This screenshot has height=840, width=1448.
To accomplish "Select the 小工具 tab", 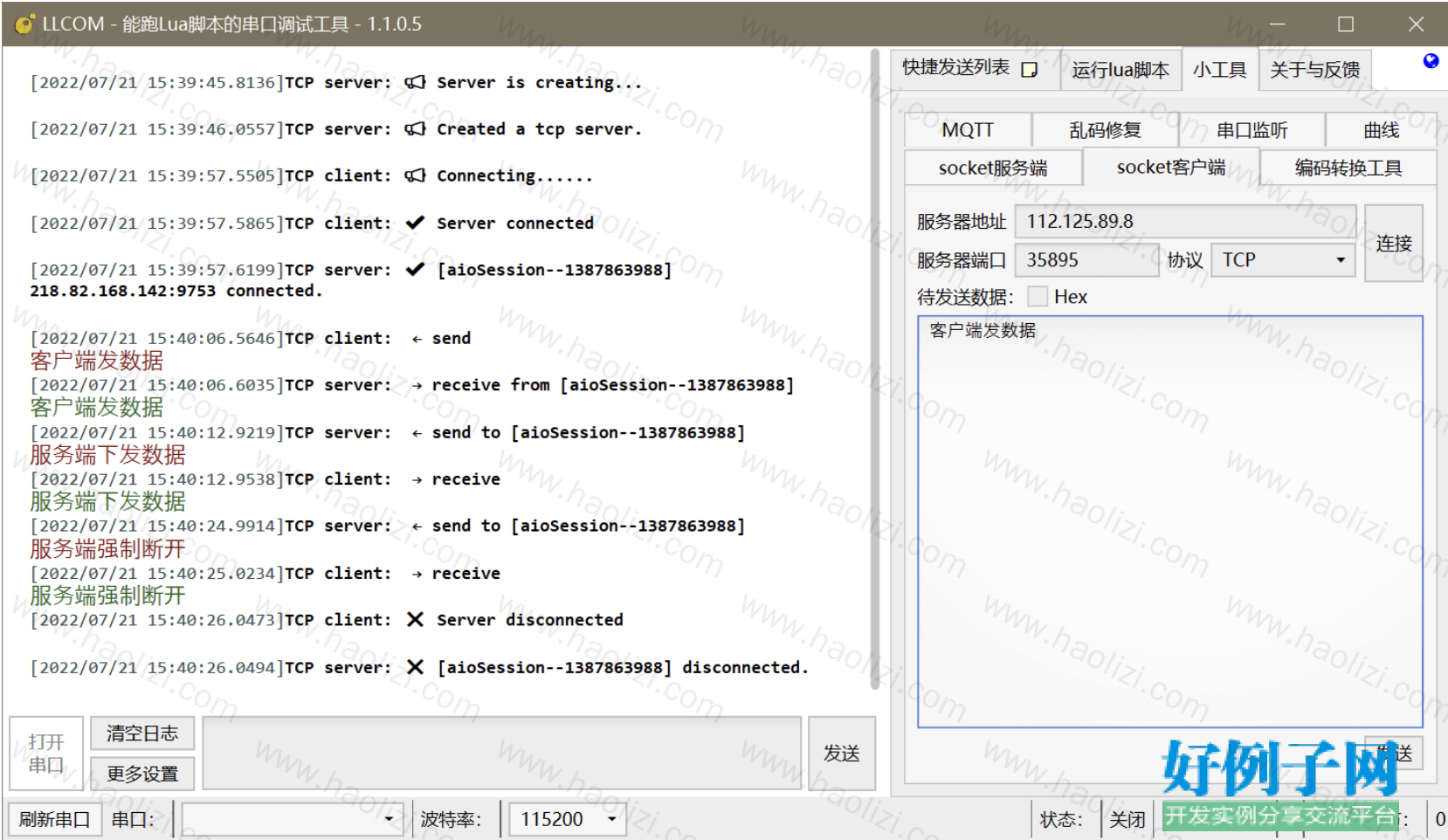I will [x=1219, y=70].
